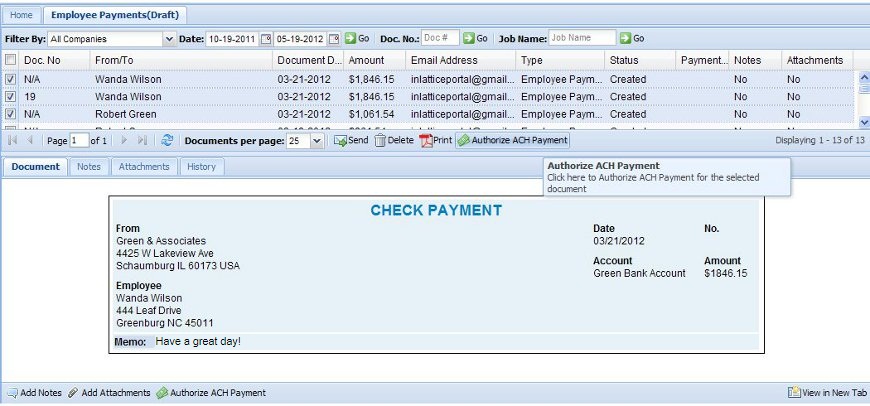This screenshot has width=870, height=406.
Task: Toggle the select-all checkbox in the grid header
Action: click(x=11, y=61)
